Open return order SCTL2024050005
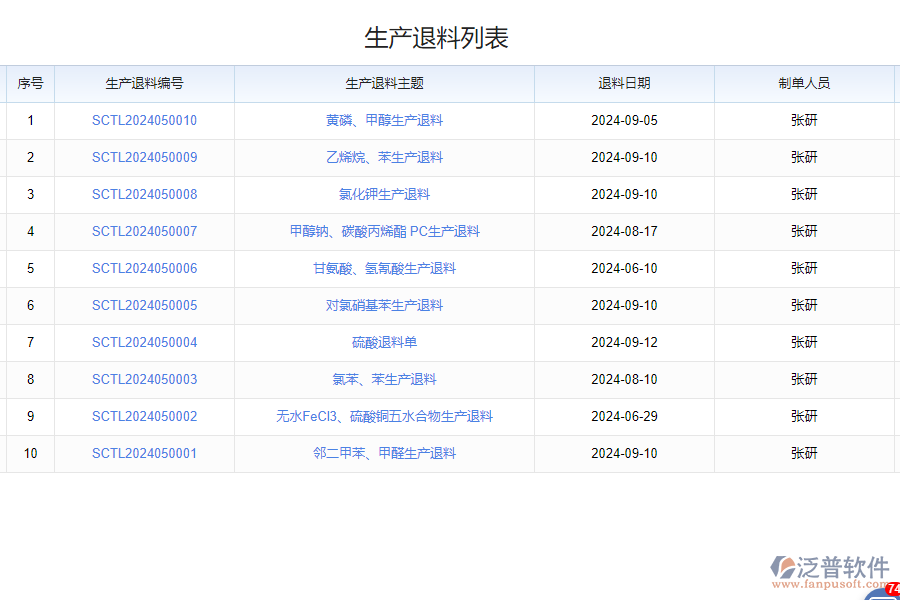Image resolution: width=900 pixels, height=600 pixels. (x=145, y=305)
